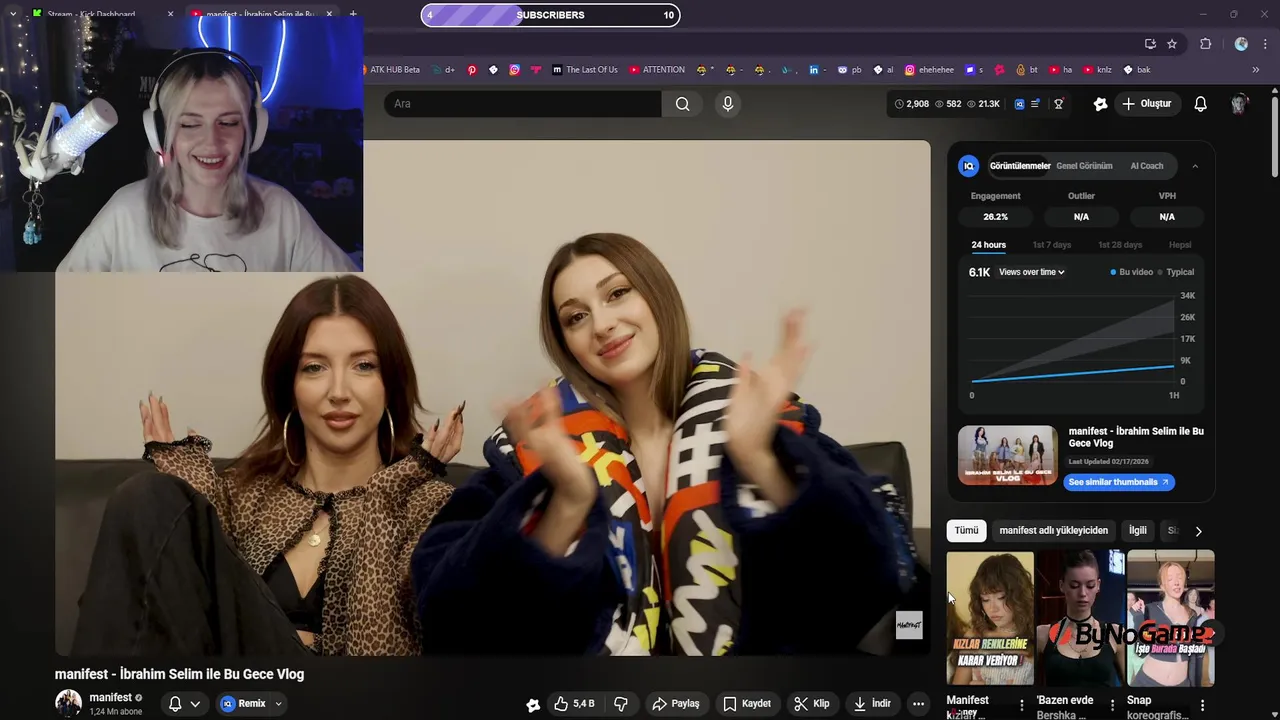The width and height of the screenshot is (1280, 720).
Task: Open options menu for Snap koreografisi video
Action: pos(1202,706)
